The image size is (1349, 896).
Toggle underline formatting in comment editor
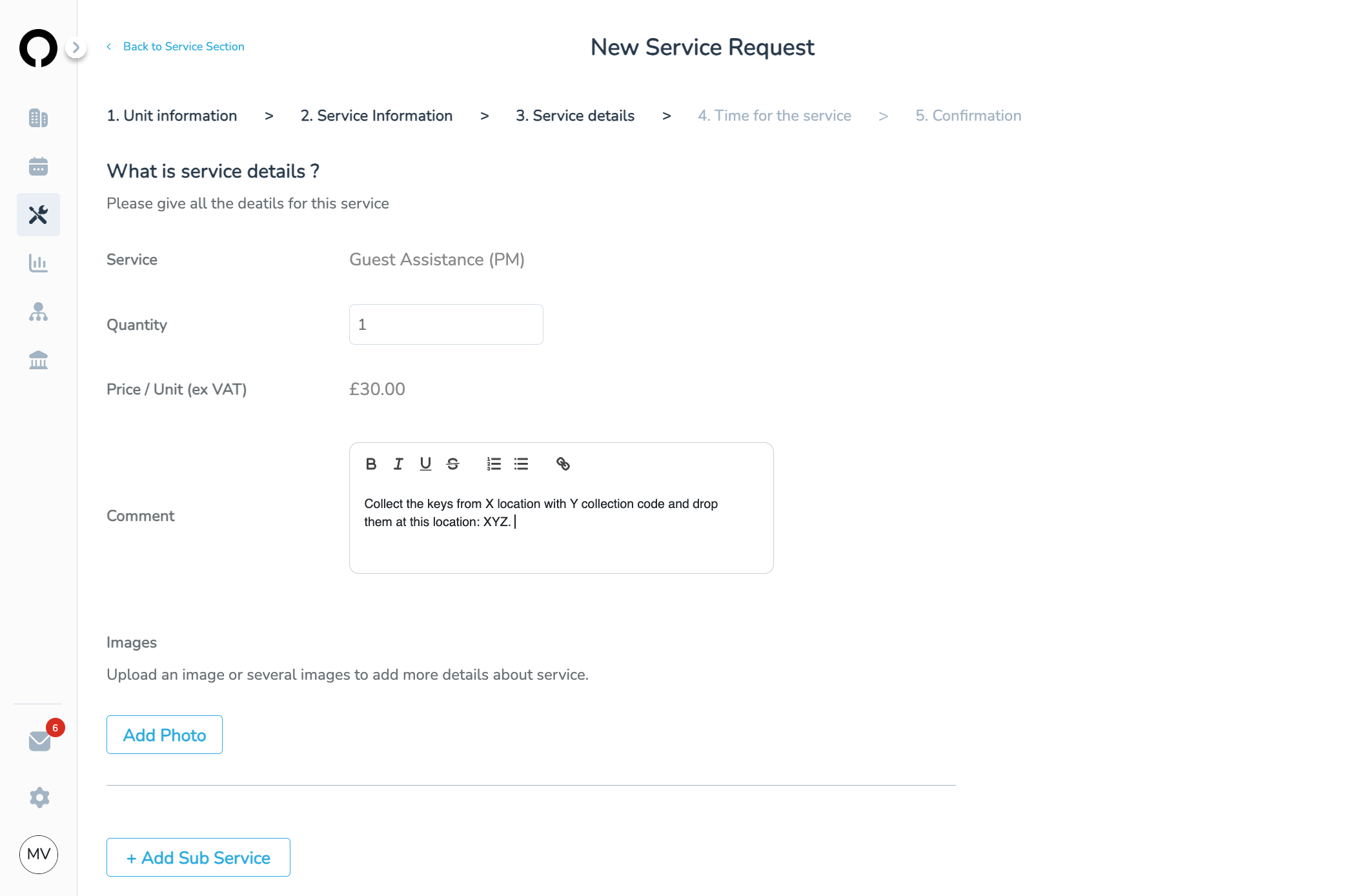pos(425,463)
